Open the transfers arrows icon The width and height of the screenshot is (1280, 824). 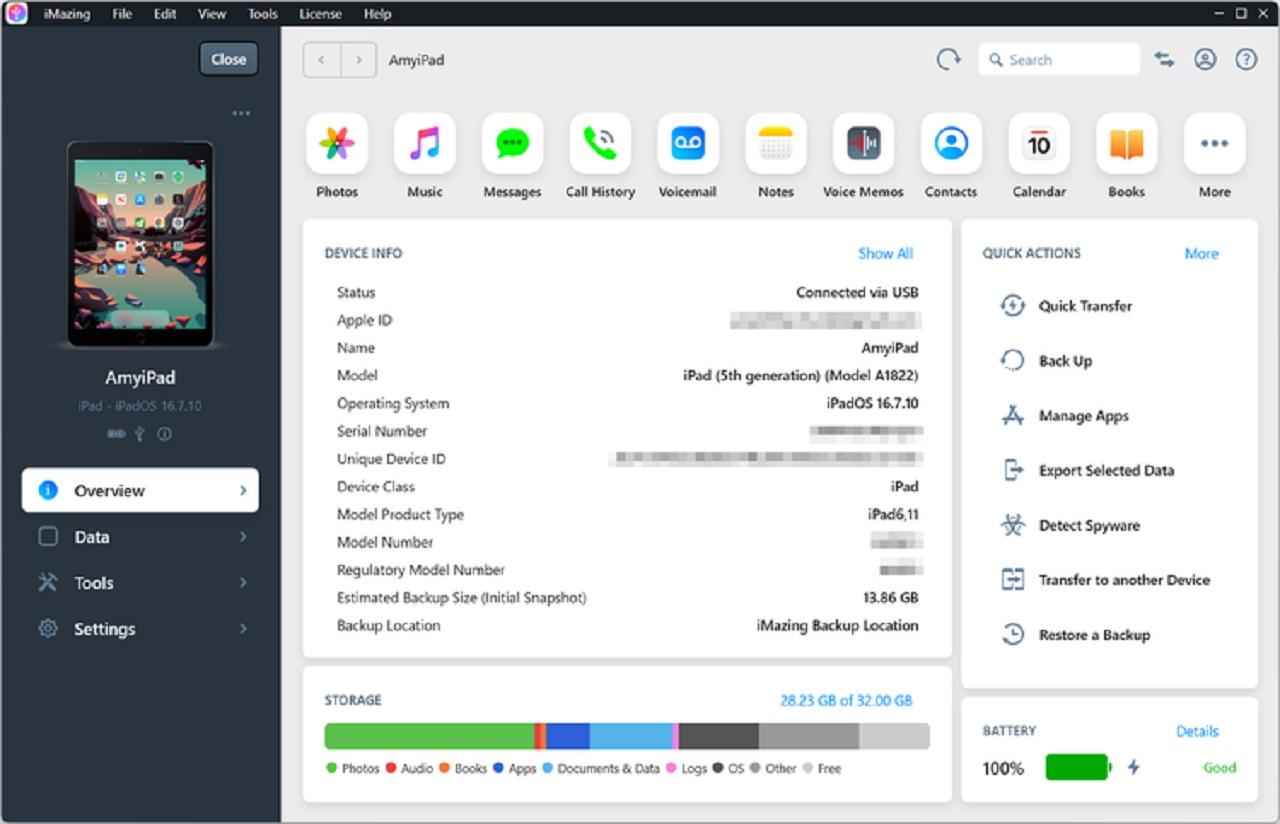(1164, 60)
